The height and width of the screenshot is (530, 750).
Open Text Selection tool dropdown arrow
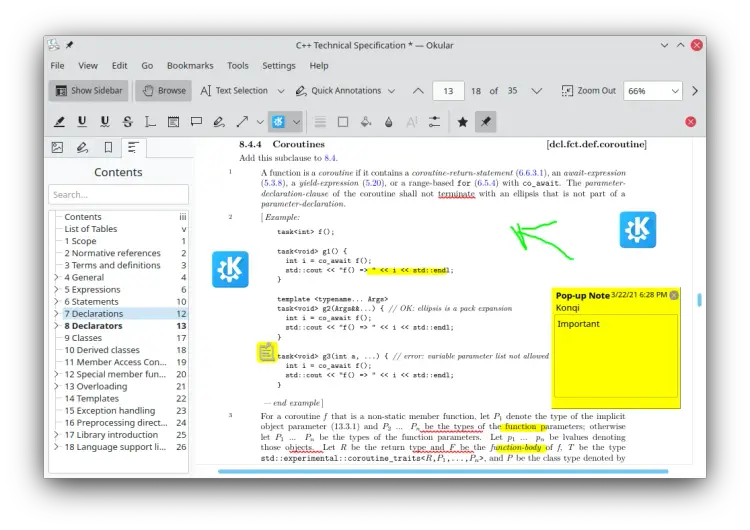coord(281,91)
